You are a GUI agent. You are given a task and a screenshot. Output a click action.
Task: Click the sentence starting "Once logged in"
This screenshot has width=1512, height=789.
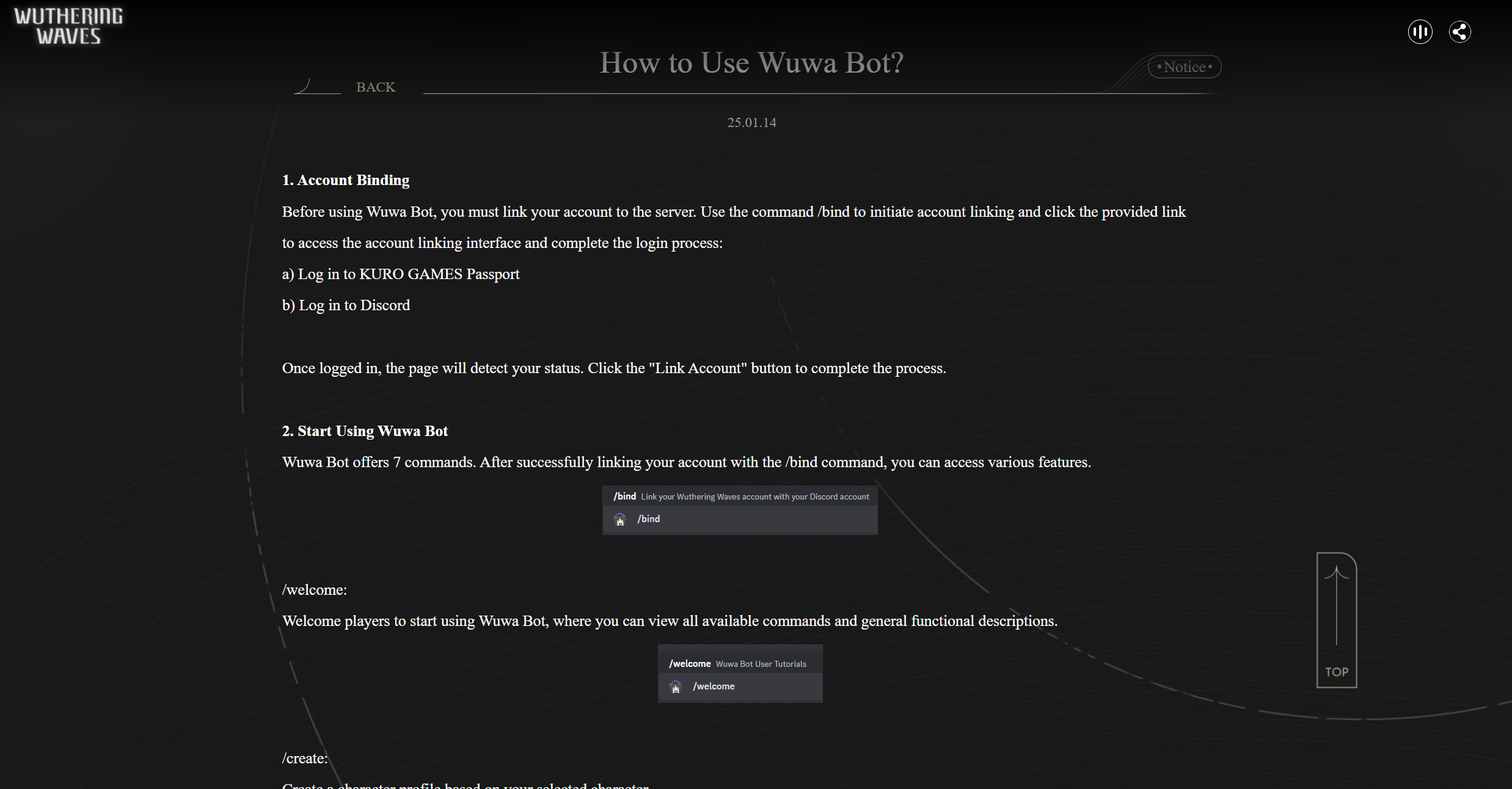coord(614,368)
